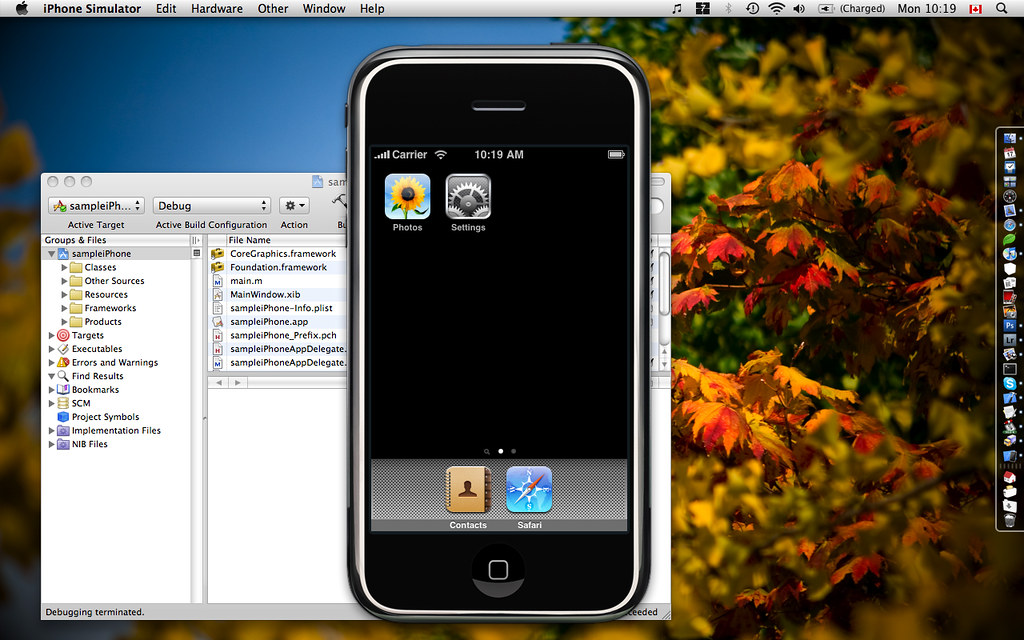Screen dimensions: 1024x640
Task: Select the NIB Files smart group
Action: click(89, 444)
